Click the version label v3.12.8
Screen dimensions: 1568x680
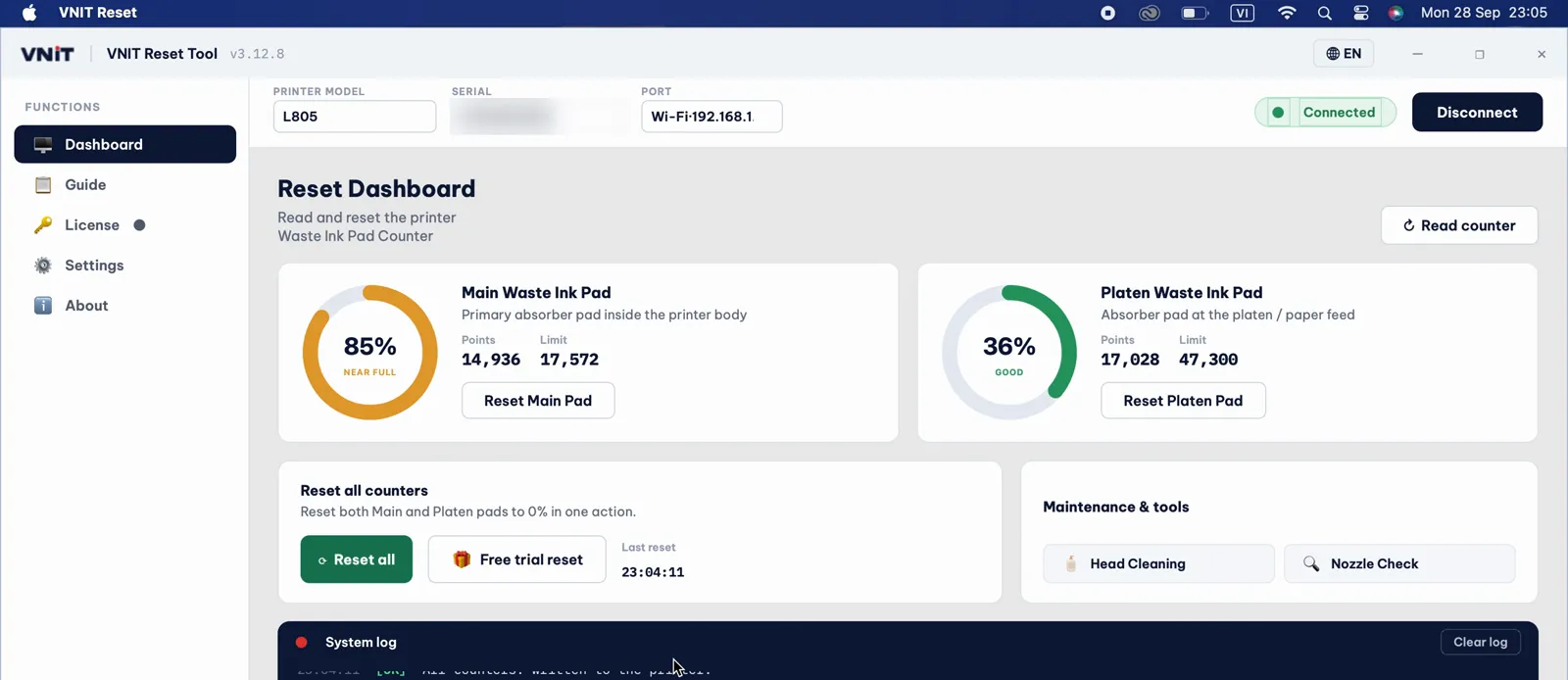coord(258,54)
